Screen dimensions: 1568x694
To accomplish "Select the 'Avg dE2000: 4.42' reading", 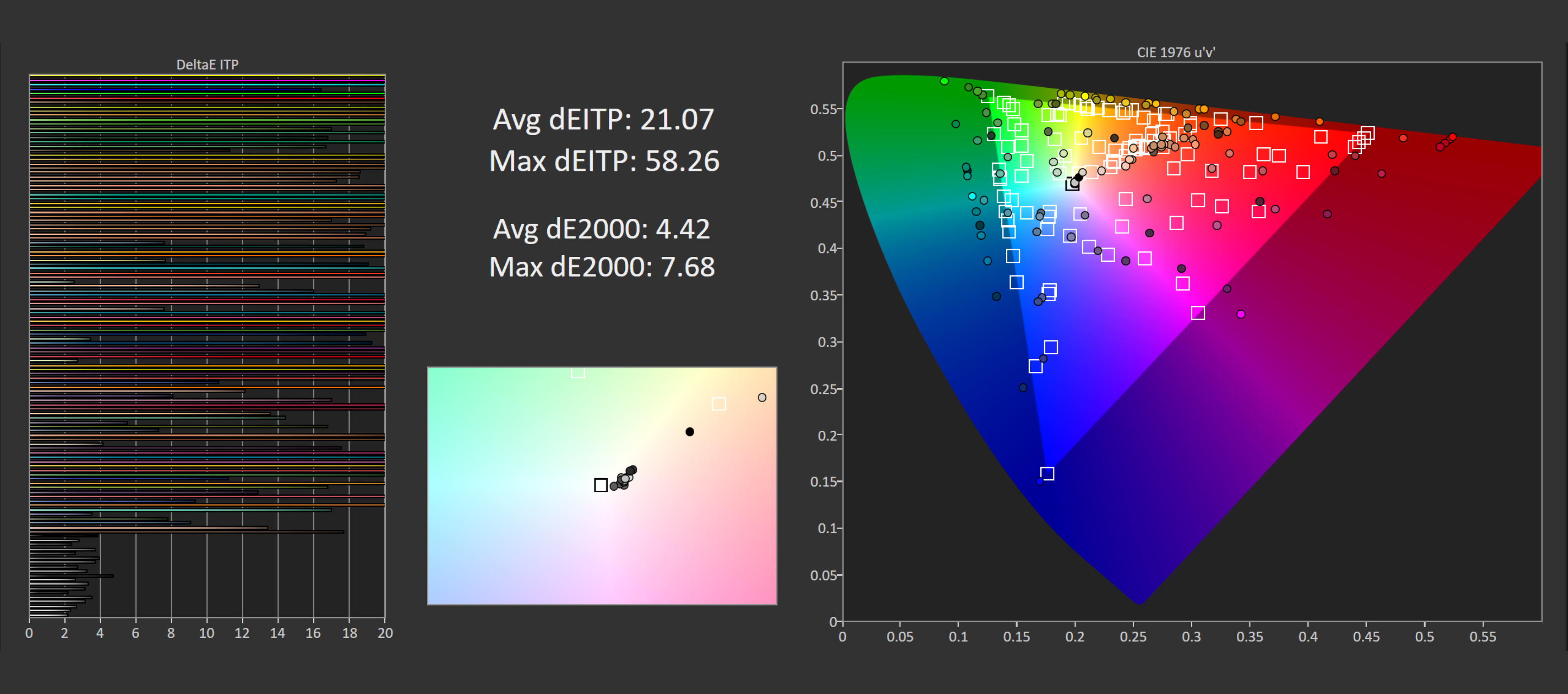I will pos(601,229).
